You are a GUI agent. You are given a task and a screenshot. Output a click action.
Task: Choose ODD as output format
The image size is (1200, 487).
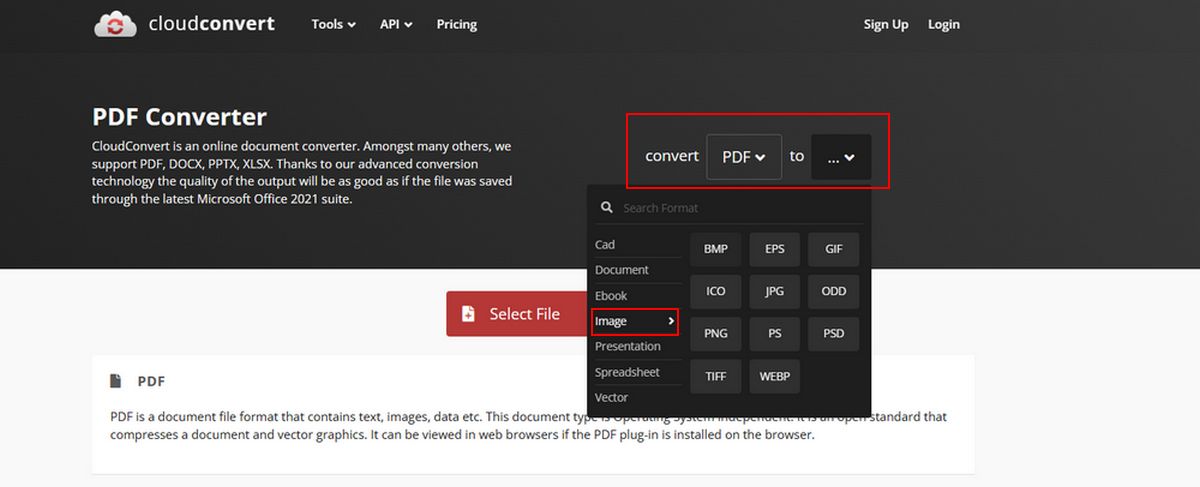834,291
